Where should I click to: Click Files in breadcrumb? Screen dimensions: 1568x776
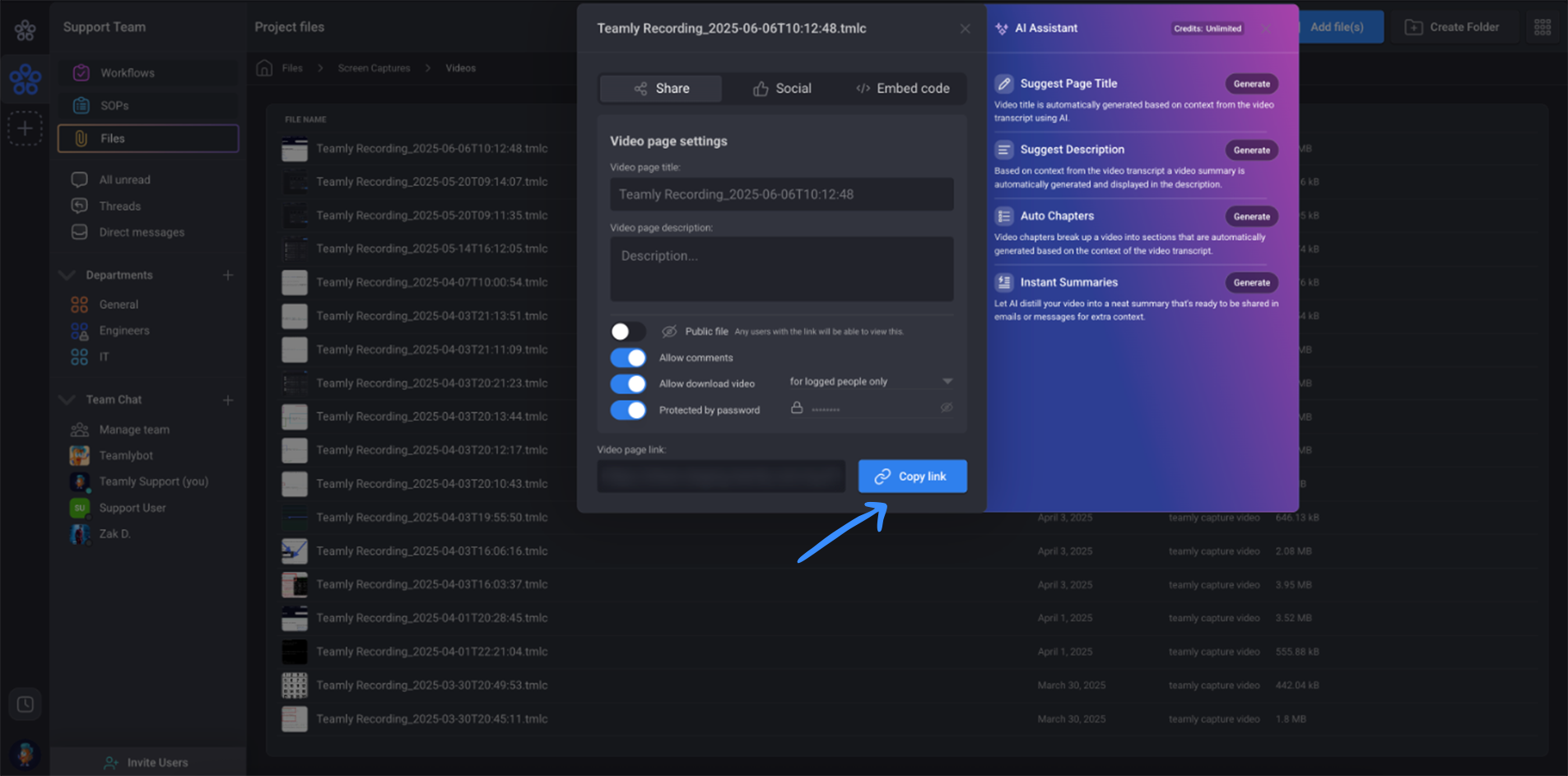coord(292,68)
